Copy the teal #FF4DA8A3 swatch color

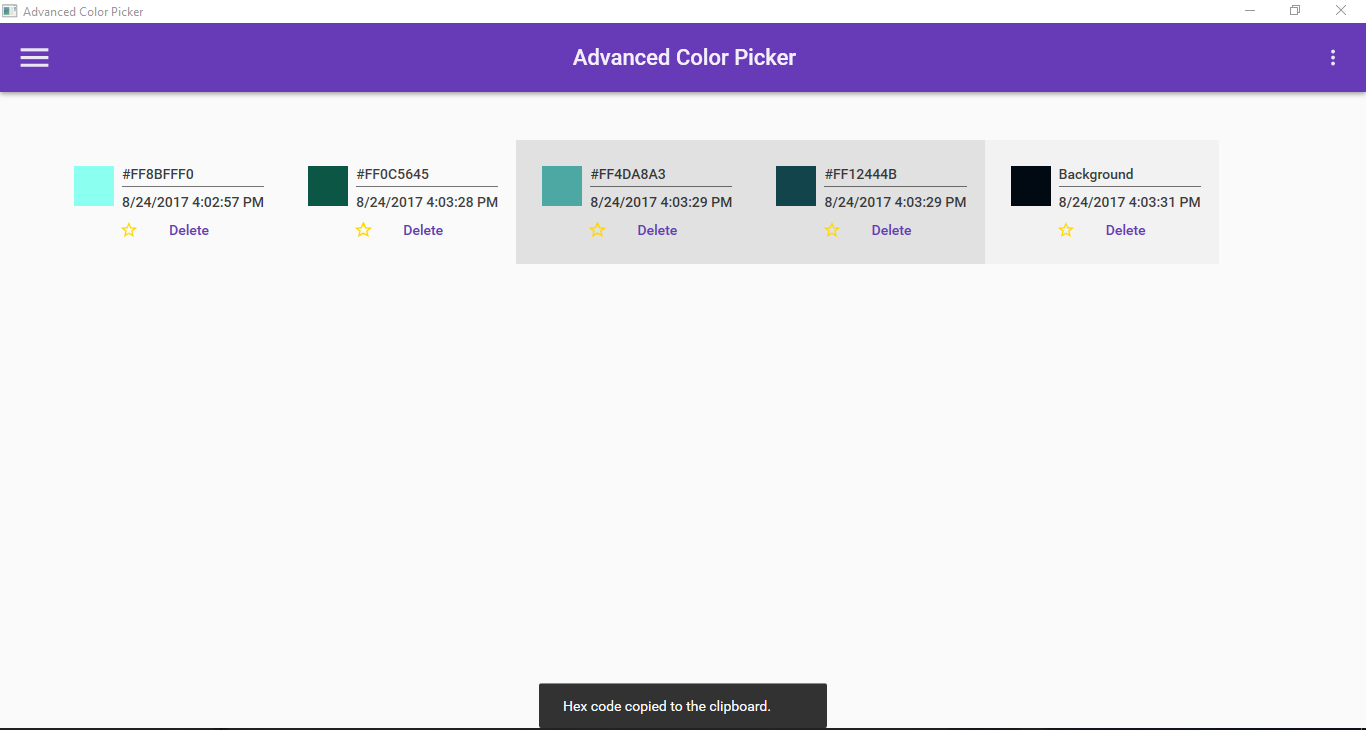point(562,186)
